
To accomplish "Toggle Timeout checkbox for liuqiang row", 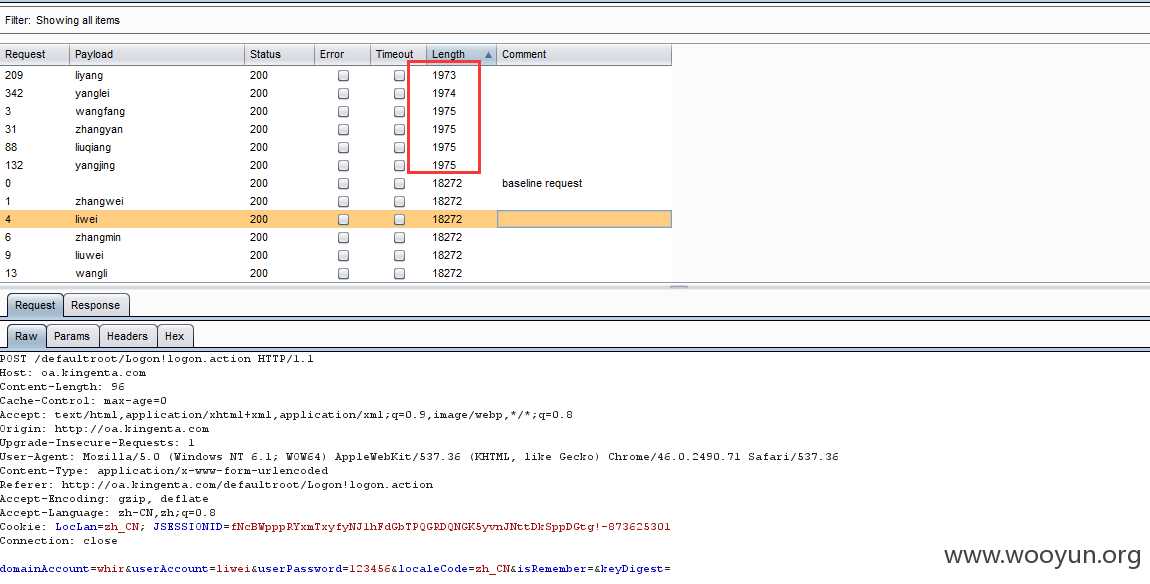I will click(399, 147).
